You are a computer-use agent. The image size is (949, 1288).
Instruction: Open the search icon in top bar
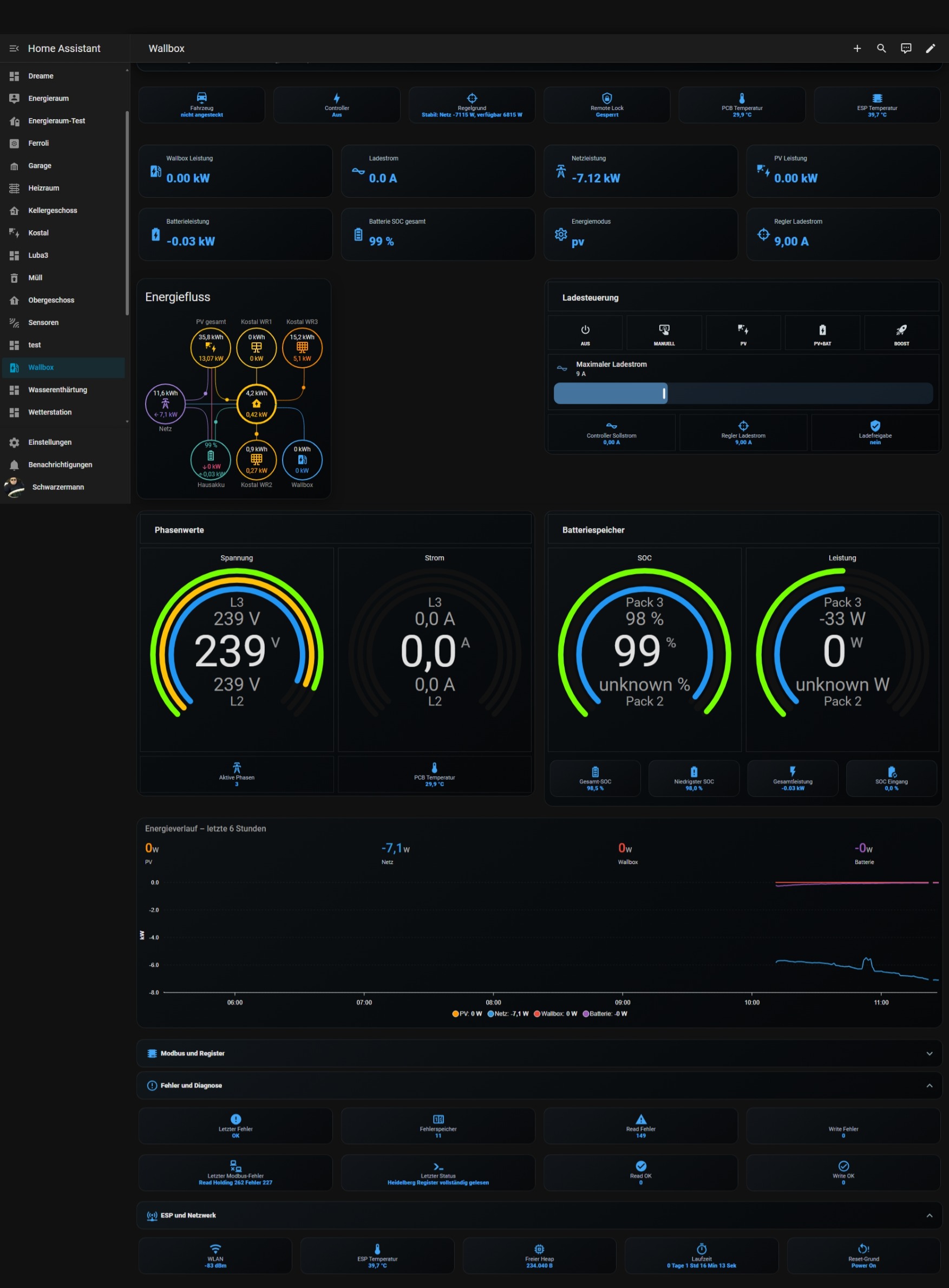coord(881,48)
